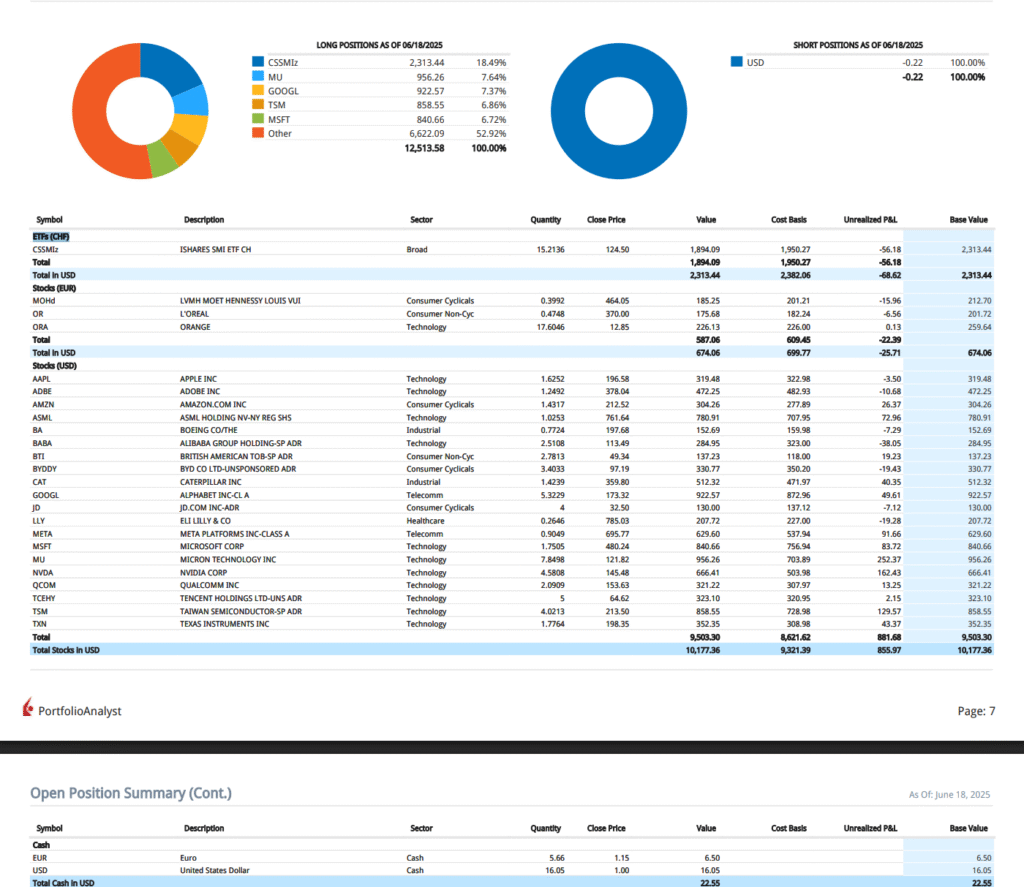
Task: Click the GOOGL legend color swatch
Action: pos(258,91)
